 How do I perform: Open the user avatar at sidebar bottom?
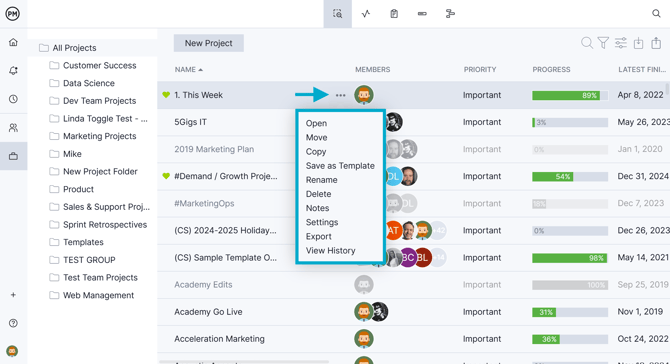tap(12, 351)
